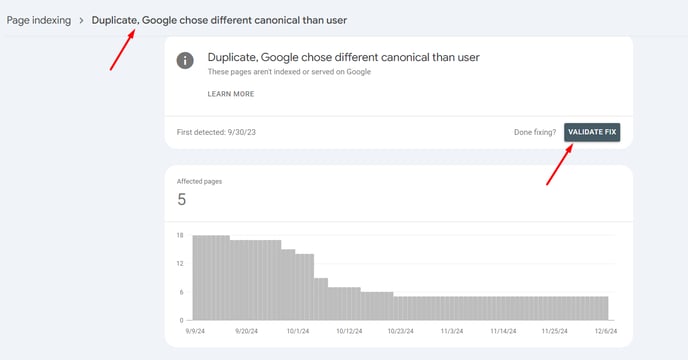Click the chart bar above 11/3/24
The image size is (688, 360).
point(452,308)
